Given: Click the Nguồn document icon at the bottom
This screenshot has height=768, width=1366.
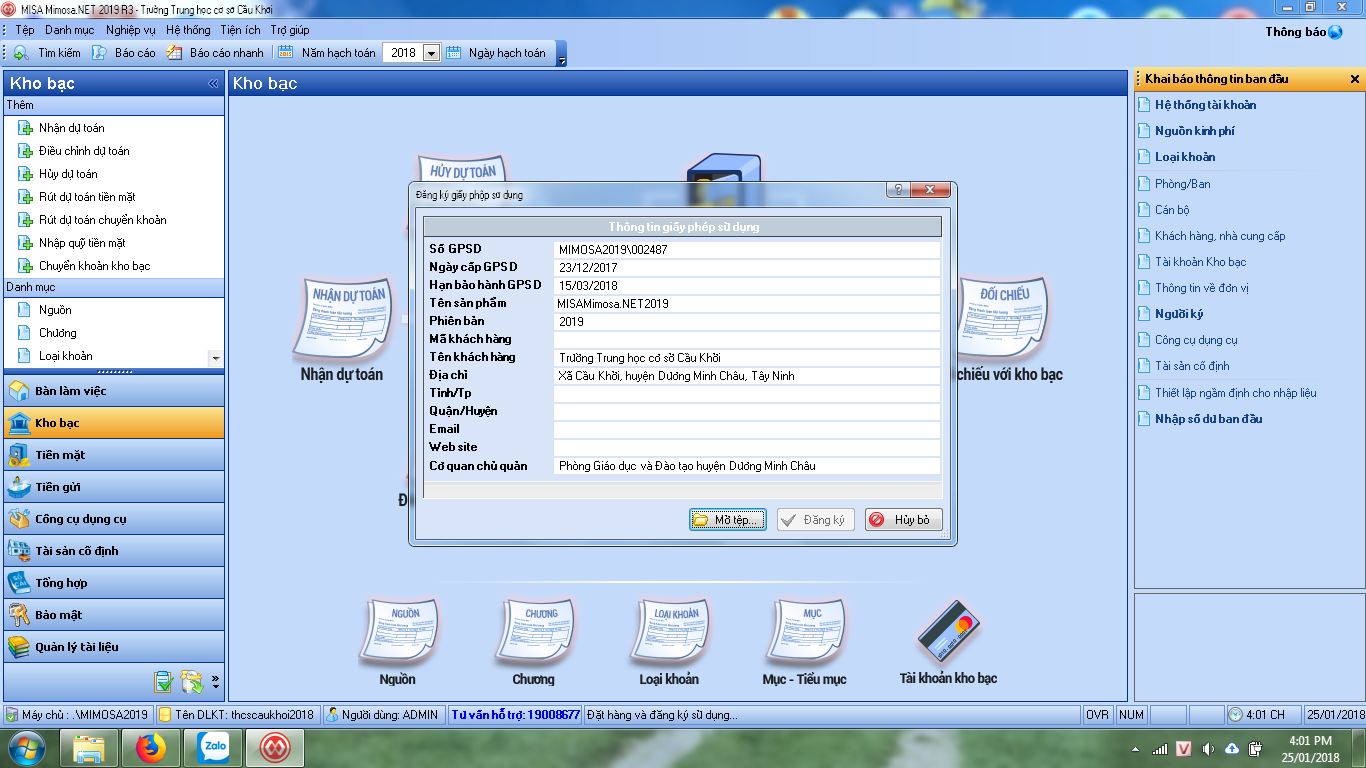Looking at the screenshot, I should (x=398, y=633).
